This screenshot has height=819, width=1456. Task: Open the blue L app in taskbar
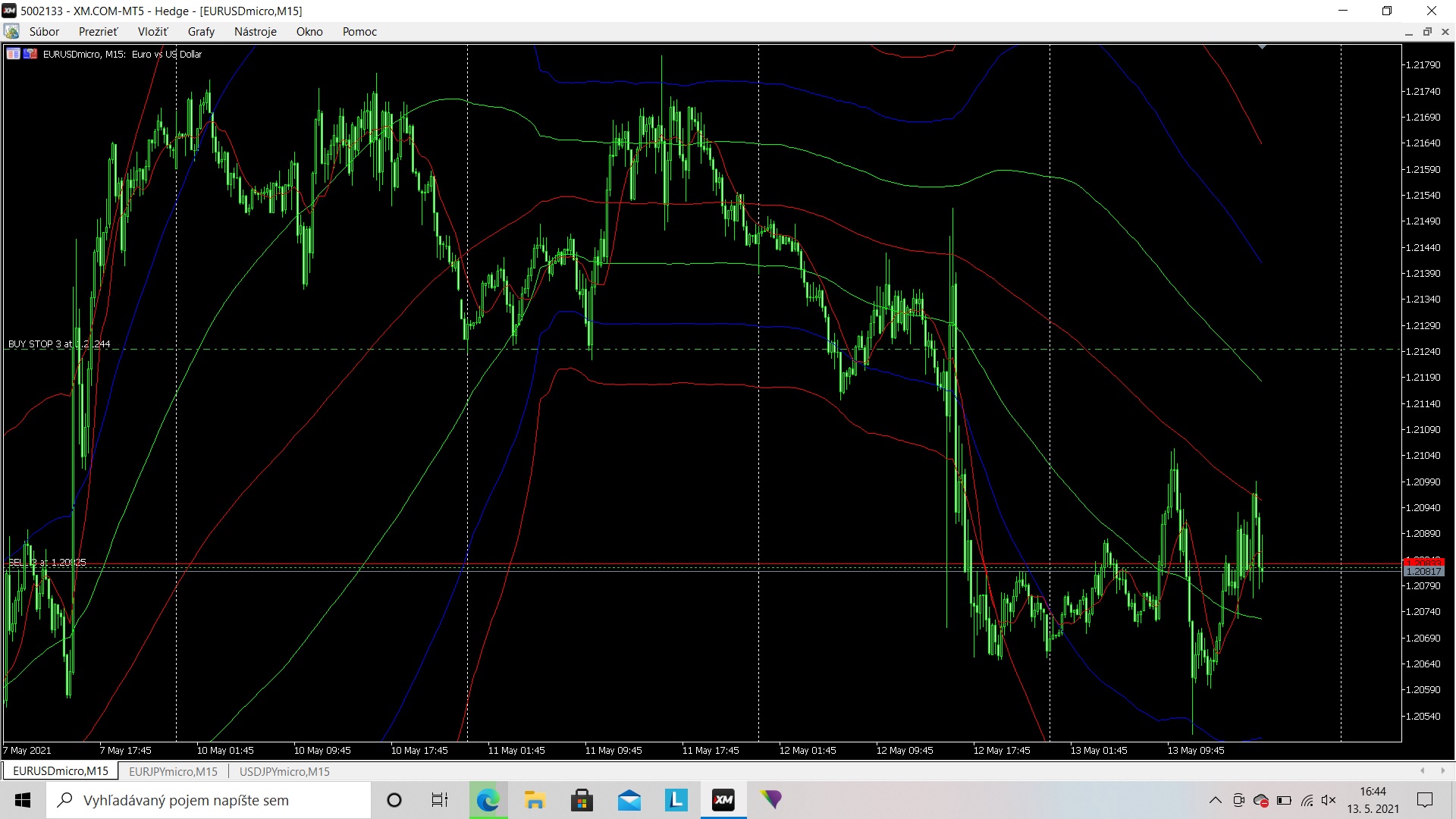click(x=676, y=800)
